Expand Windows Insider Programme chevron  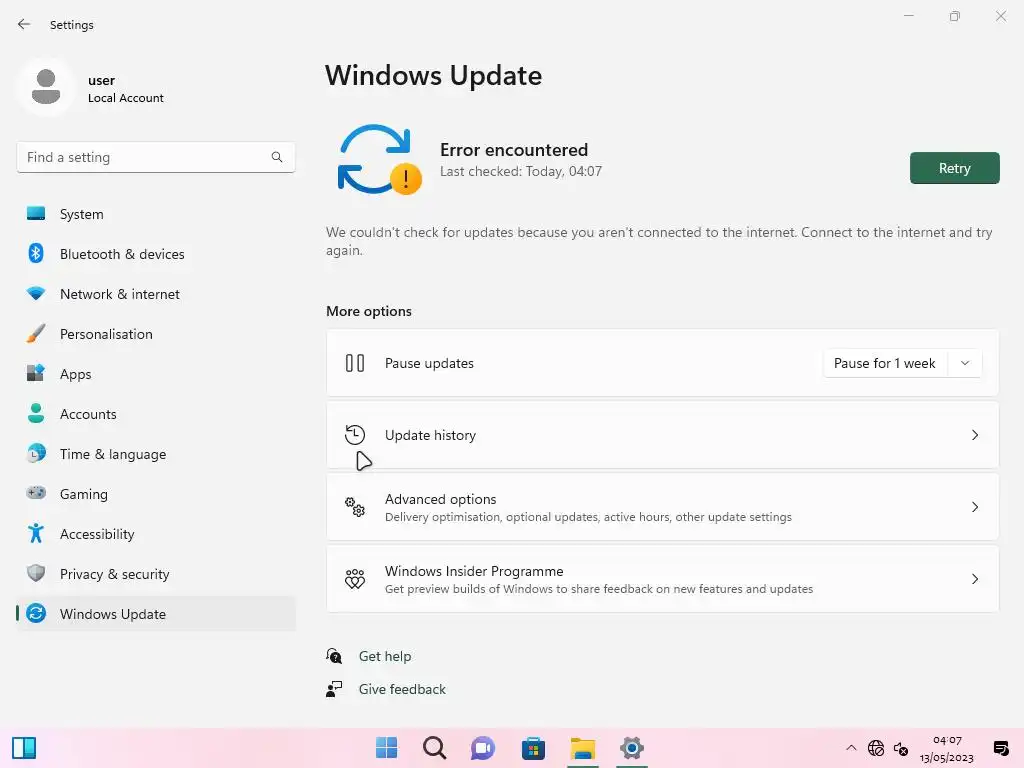[974, 579]
